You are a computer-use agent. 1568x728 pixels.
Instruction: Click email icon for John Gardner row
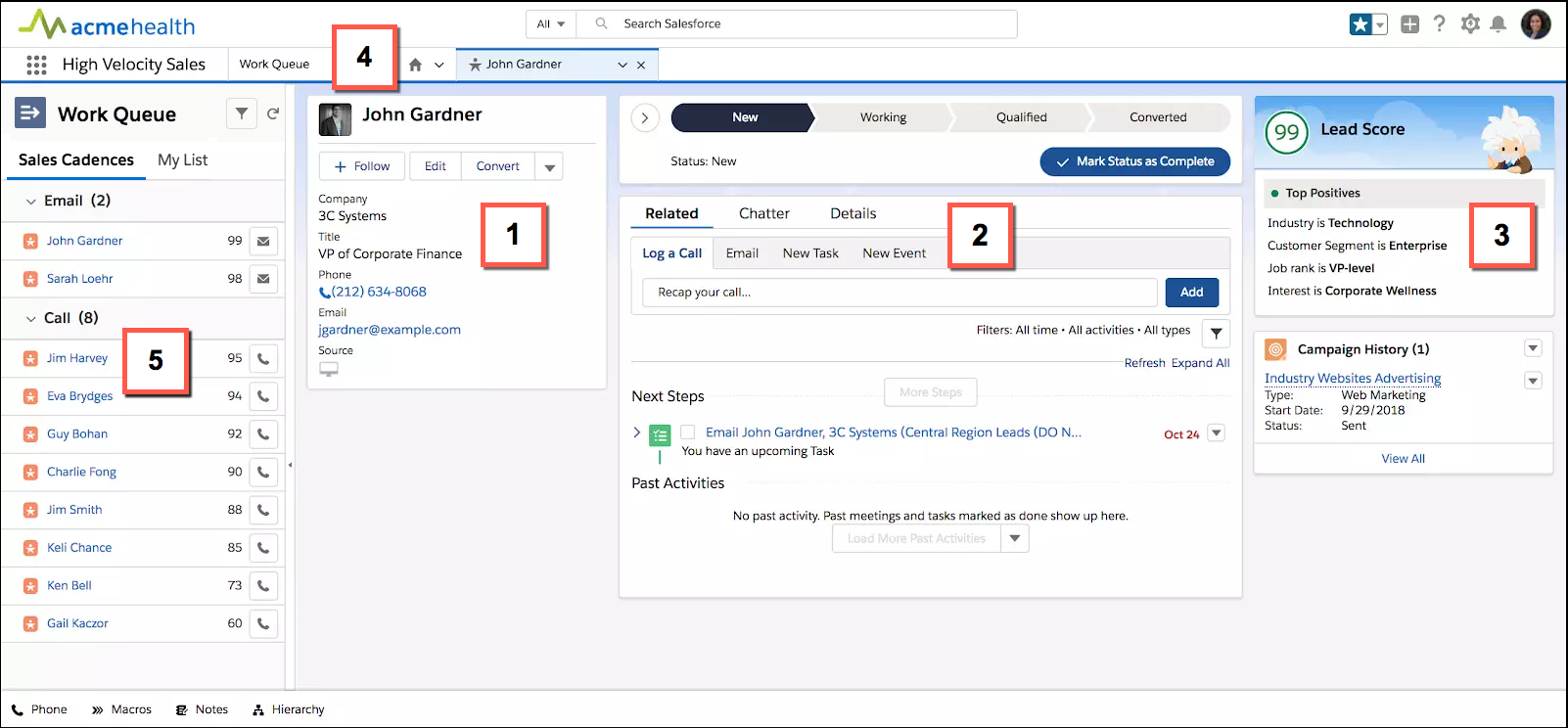click(263, 241)
